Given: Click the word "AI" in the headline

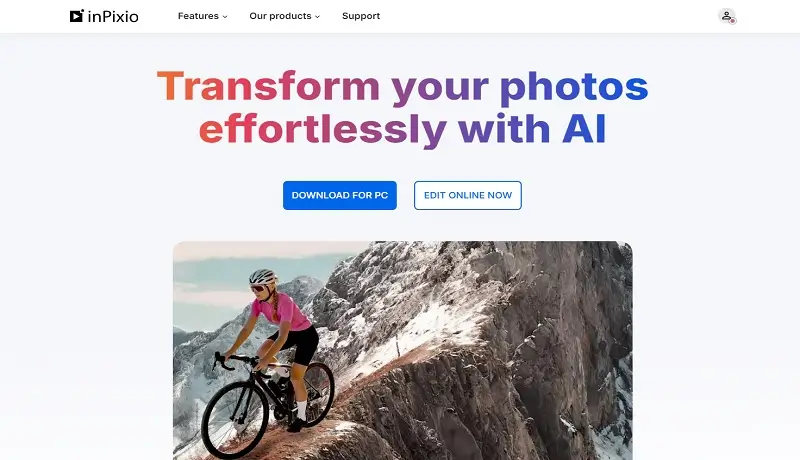Looking at the screenshot, I should tap(584, 129).
